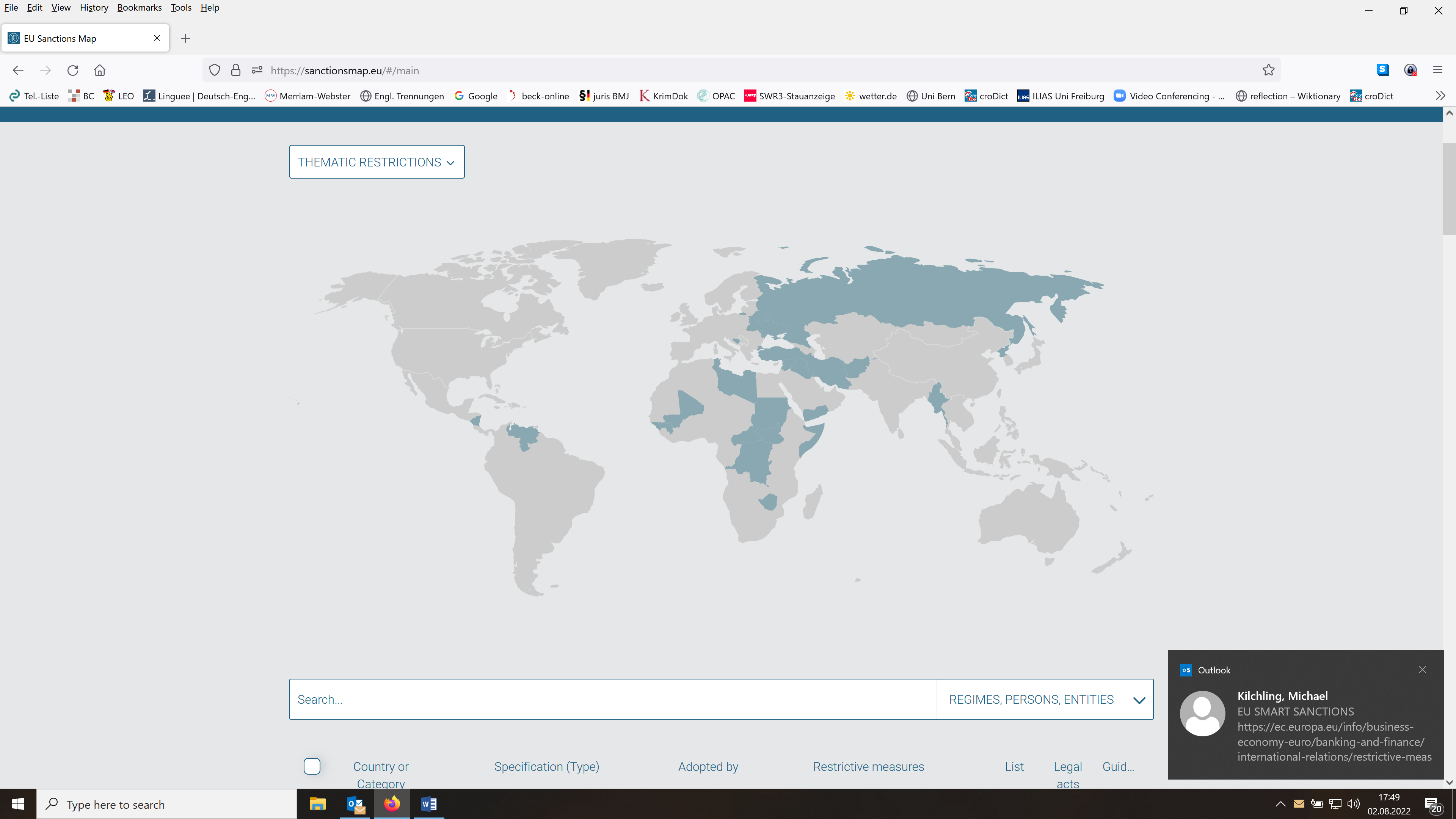Viewport: 1456px width, 819px height.
Task: Open the History menu
Action: (94, 7)
